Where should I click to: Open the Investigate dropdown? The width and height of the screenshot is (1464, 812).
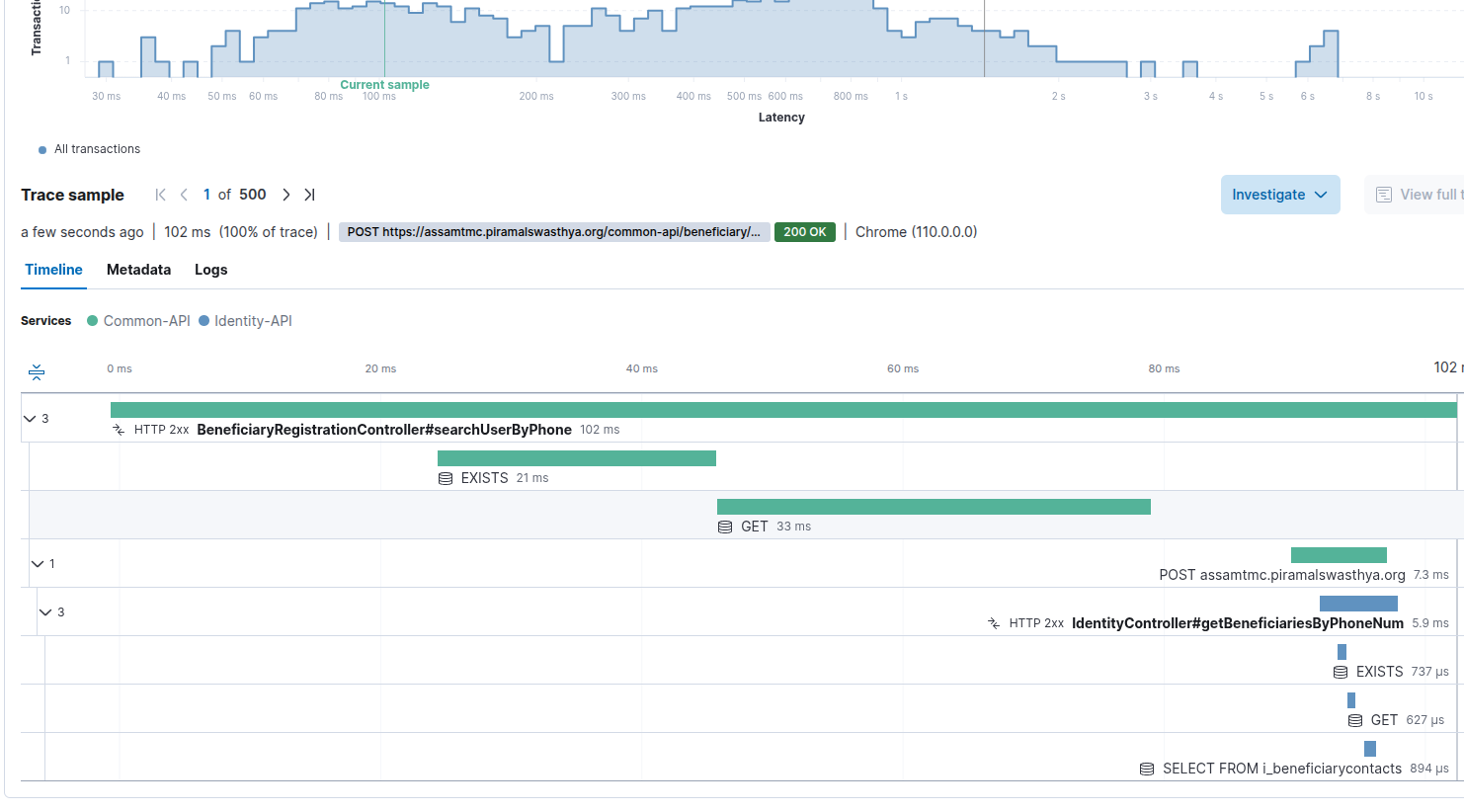coord(1279,195)
